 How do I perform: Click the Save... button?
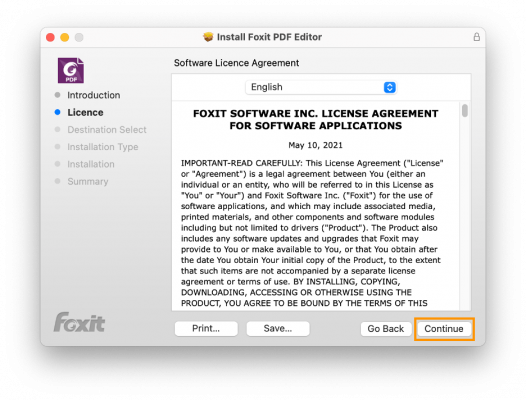tap(278, 329)
